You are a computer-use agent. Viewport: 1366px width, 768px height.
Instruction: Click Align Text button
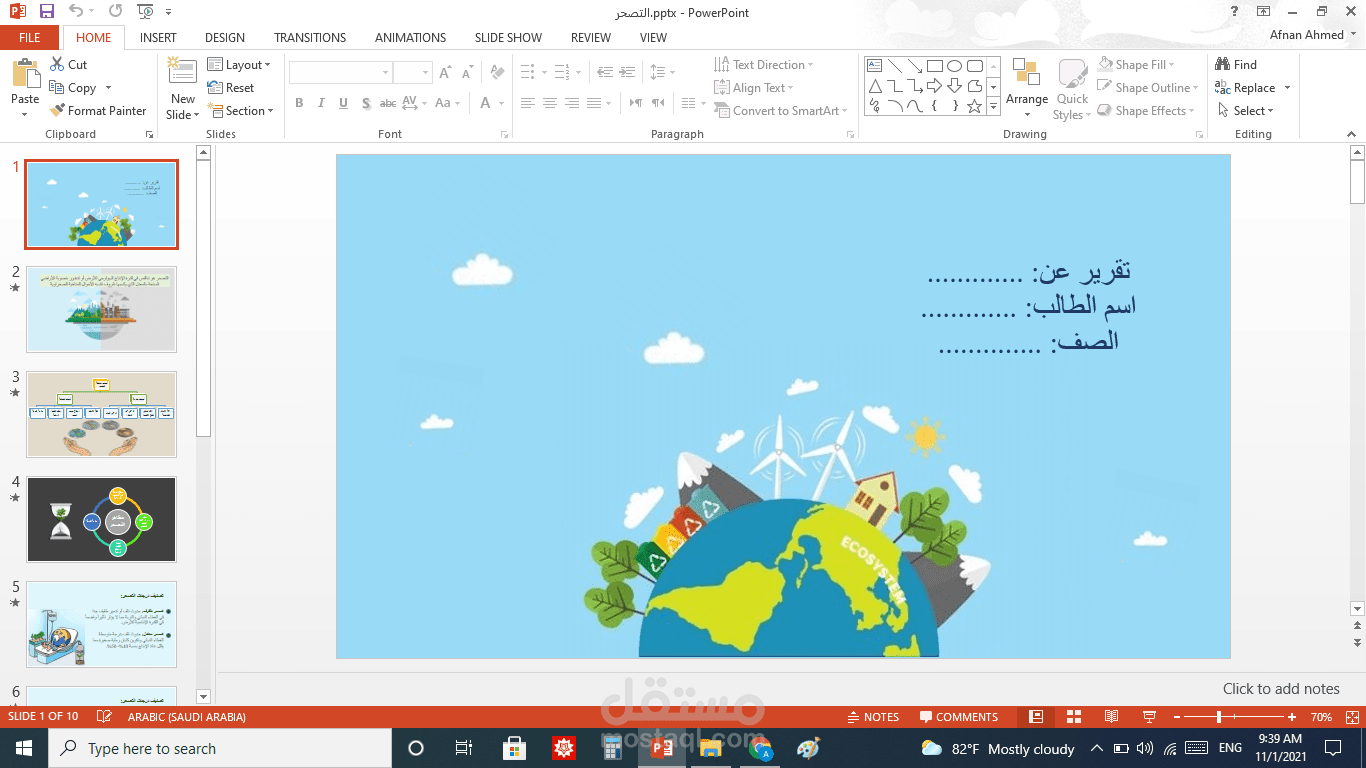[x=754, y=87]
